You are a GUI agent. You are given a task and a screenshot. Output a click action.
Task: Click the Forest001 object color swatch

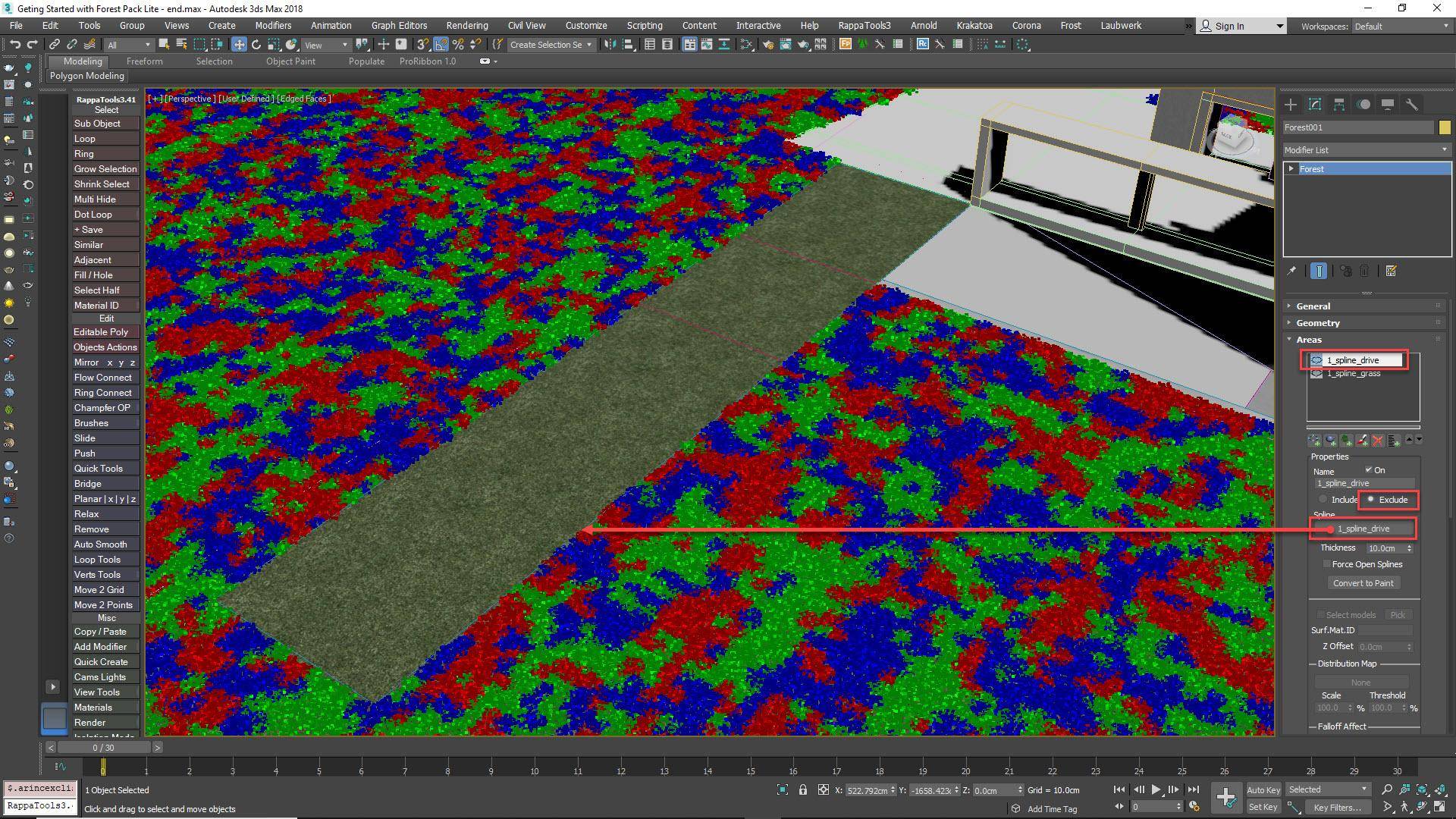click(x=1445, y=127)
